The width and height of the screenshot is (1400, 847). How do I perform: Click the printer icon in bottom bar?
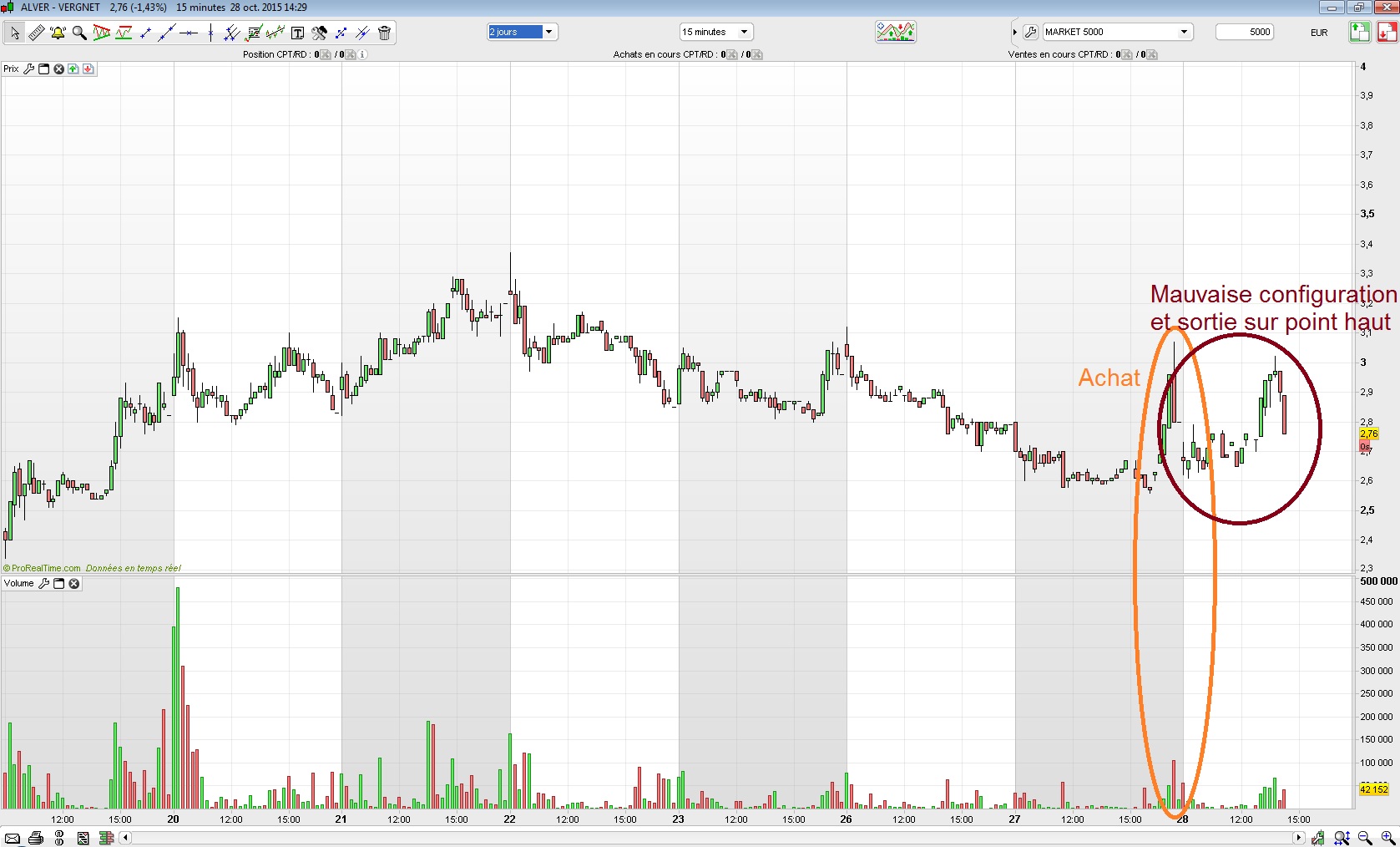pyautogui.click(x=35, y=838)
